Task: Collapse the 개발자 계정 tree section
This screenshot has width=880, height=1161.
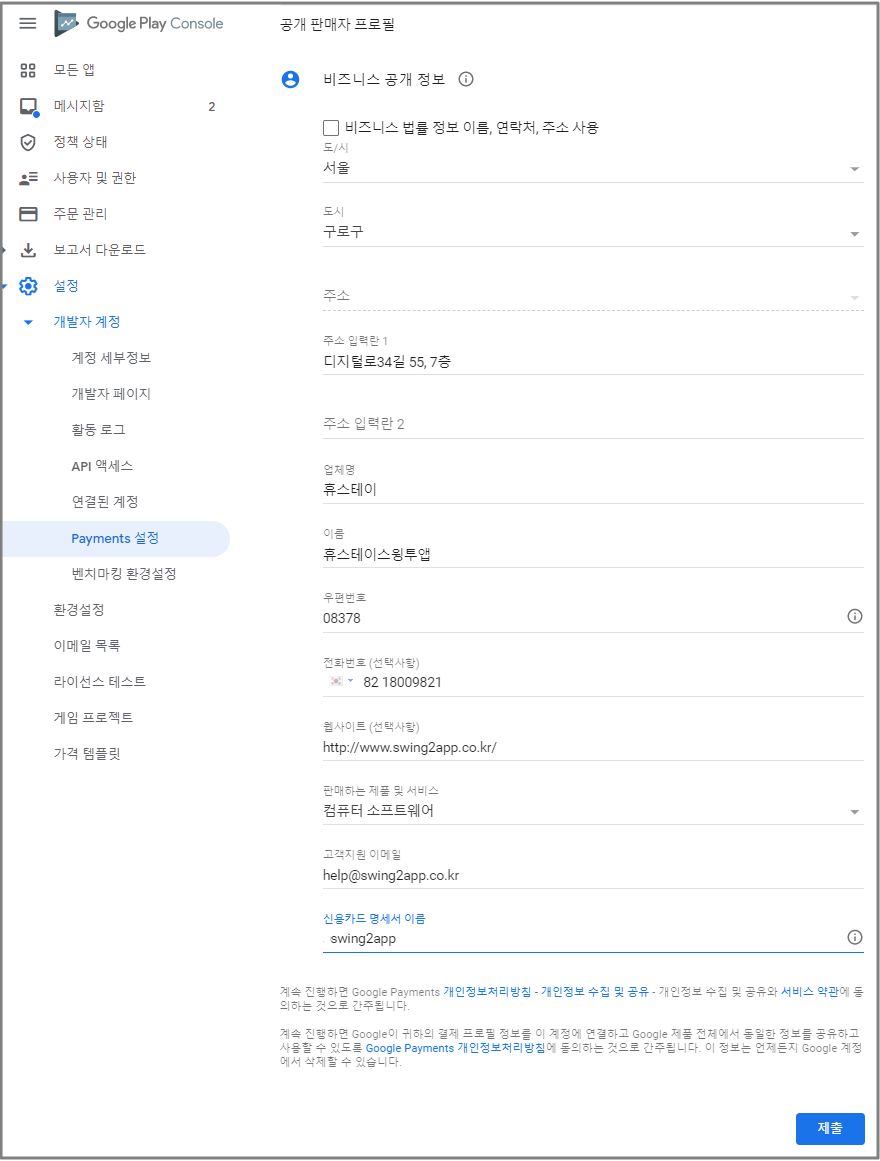Action: (28, 322)
